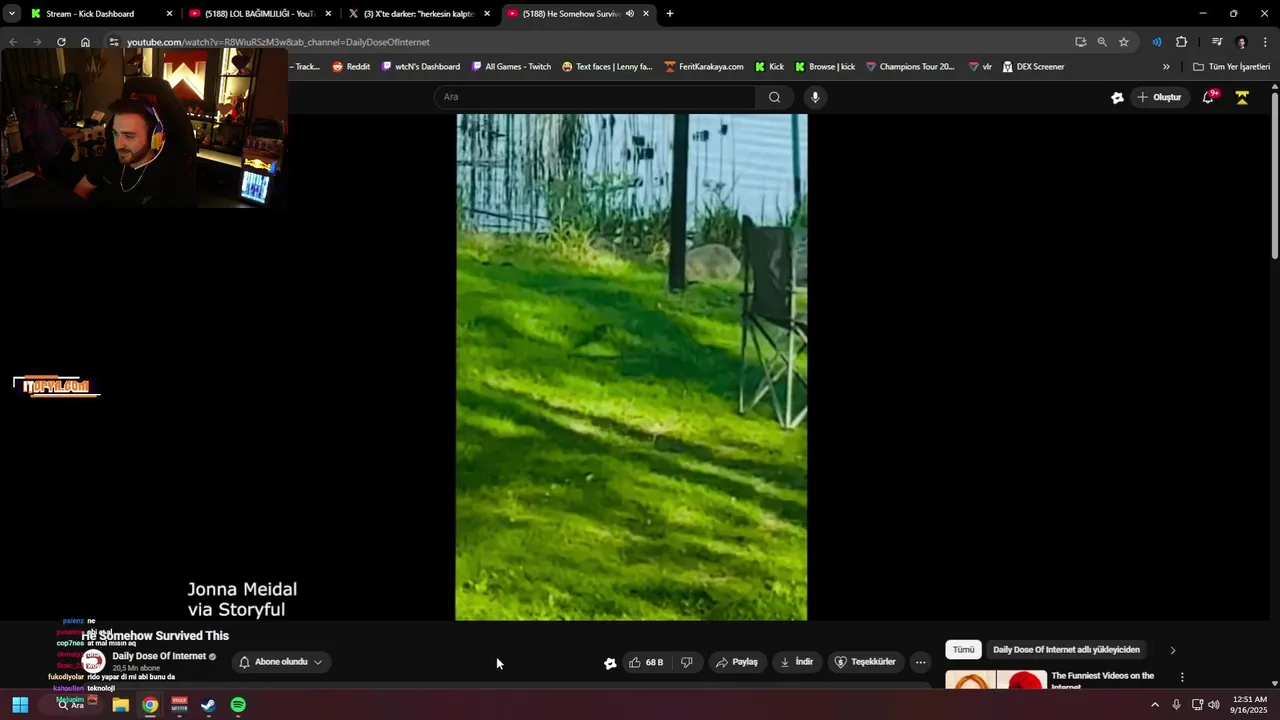Reload the current page
Viewport: 1280px width, 720px height.
(x=61, y=42)
